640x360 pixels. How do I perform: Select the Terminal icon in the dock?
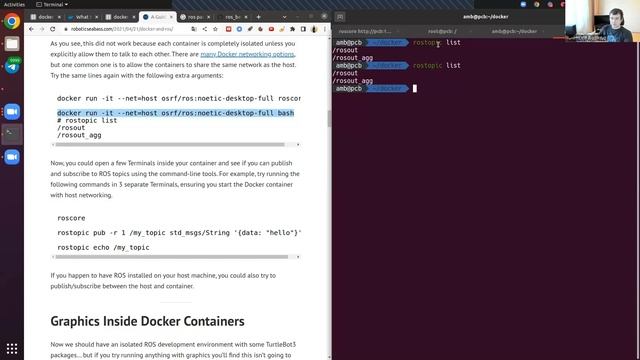[x=12, y=134]
